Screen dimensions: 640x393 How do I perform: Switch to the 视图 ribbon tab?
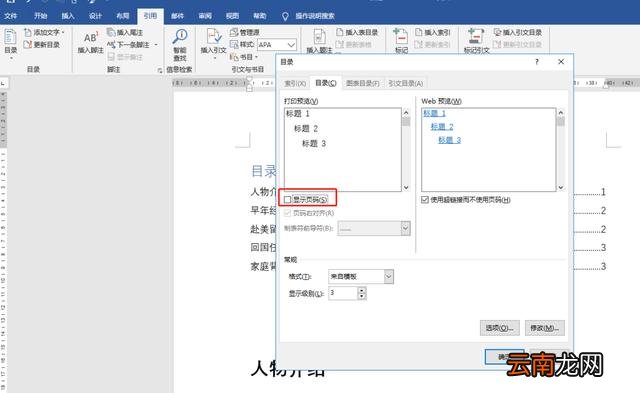pyautogui.click(x=232, y=16)
